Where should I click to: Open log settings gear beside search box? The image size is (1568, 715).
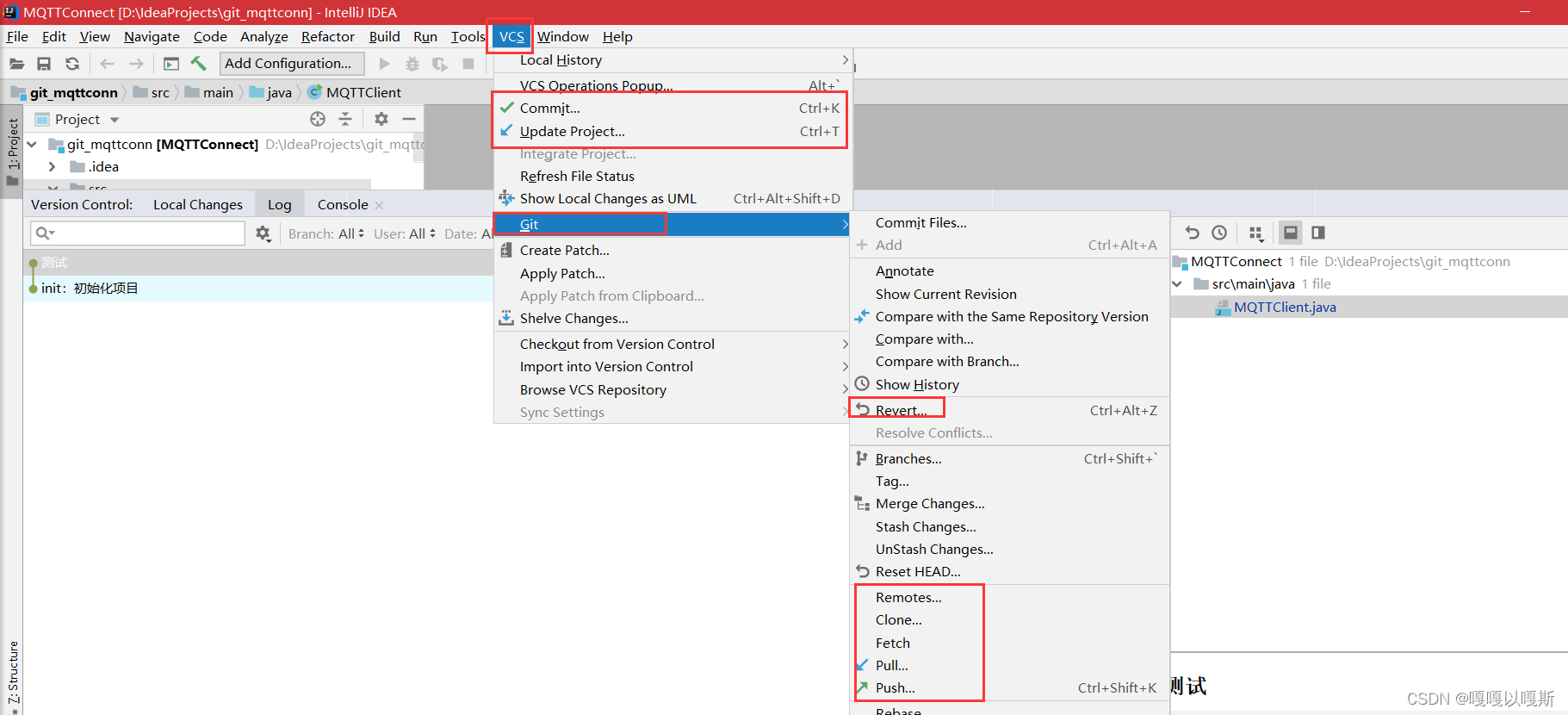pyautogui.click(x=263, y=233)
